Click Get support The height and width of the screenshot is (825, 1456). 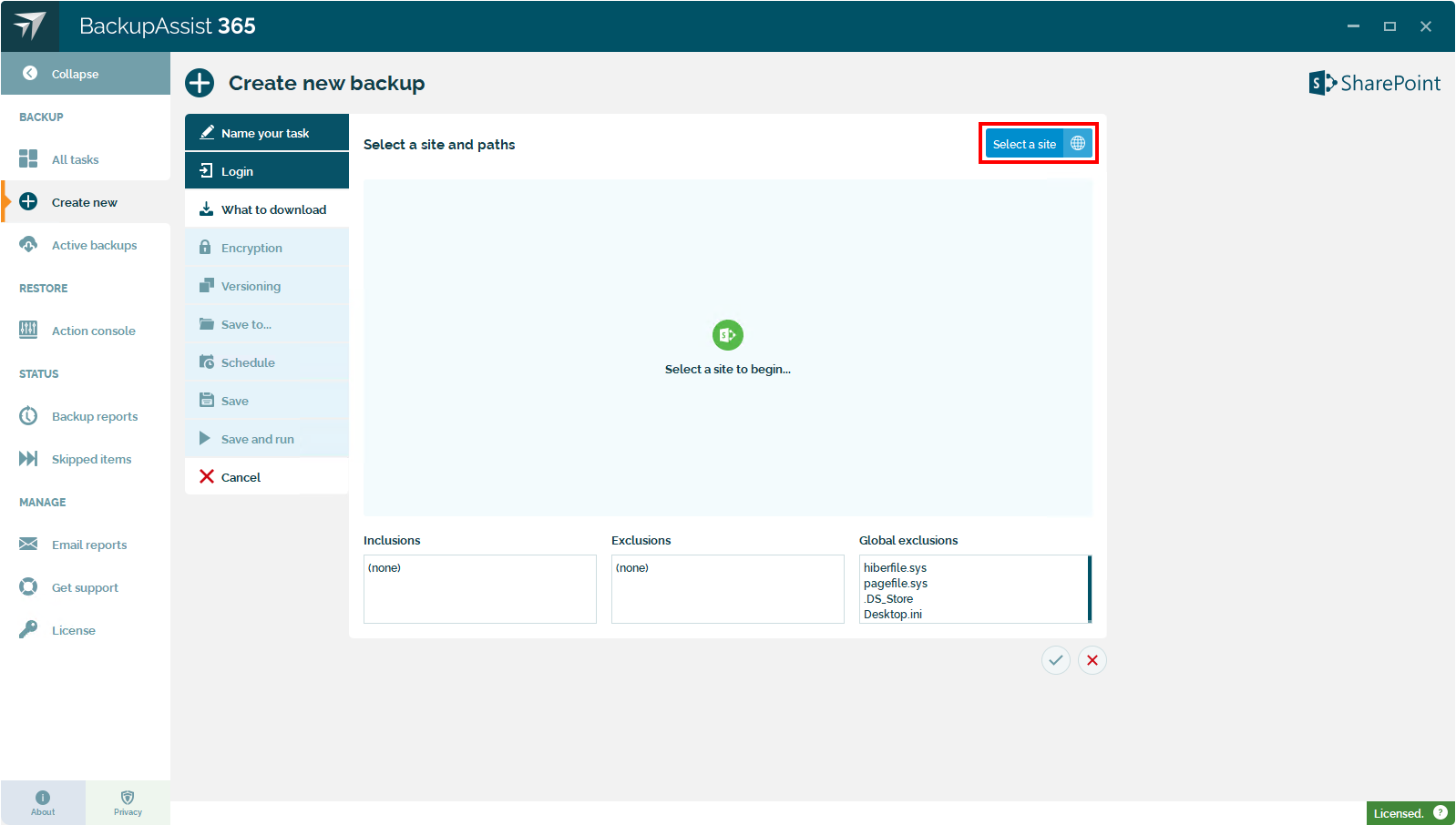click(86, 587)
